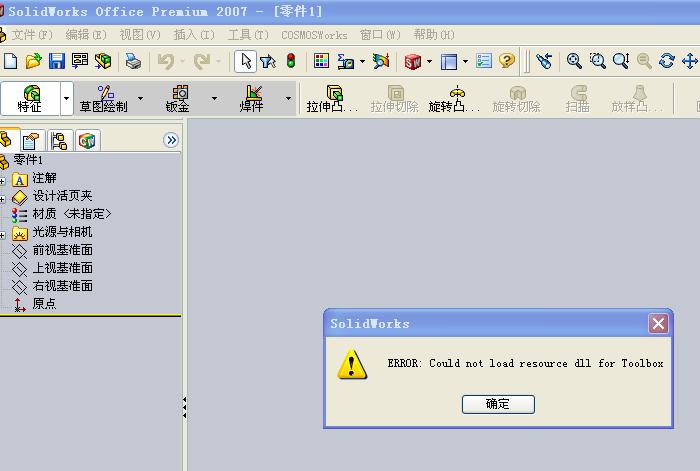Click the Undo arrow icon

(x=166, y=61)
